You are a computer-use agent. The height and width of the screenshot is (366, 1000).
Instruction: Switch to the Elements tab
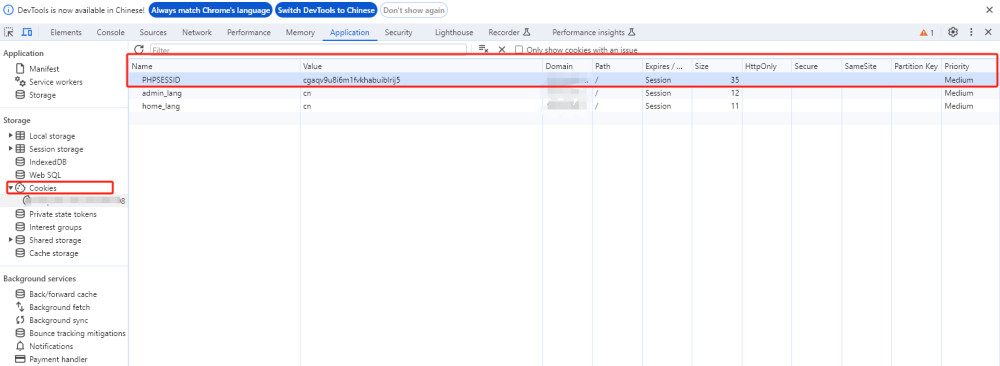[x=66, y=33]
